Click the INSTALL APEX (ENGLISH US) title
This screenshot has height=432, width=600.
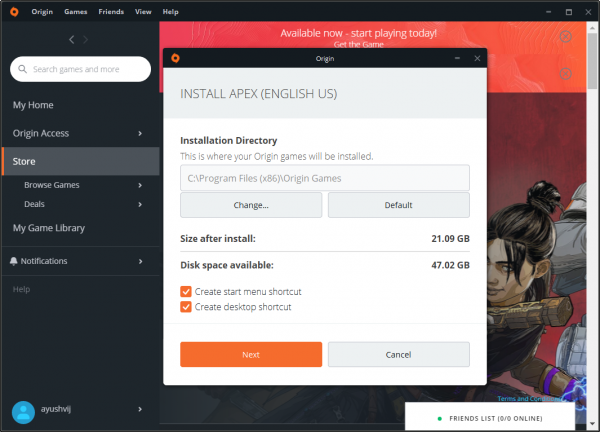pos(259,94)
